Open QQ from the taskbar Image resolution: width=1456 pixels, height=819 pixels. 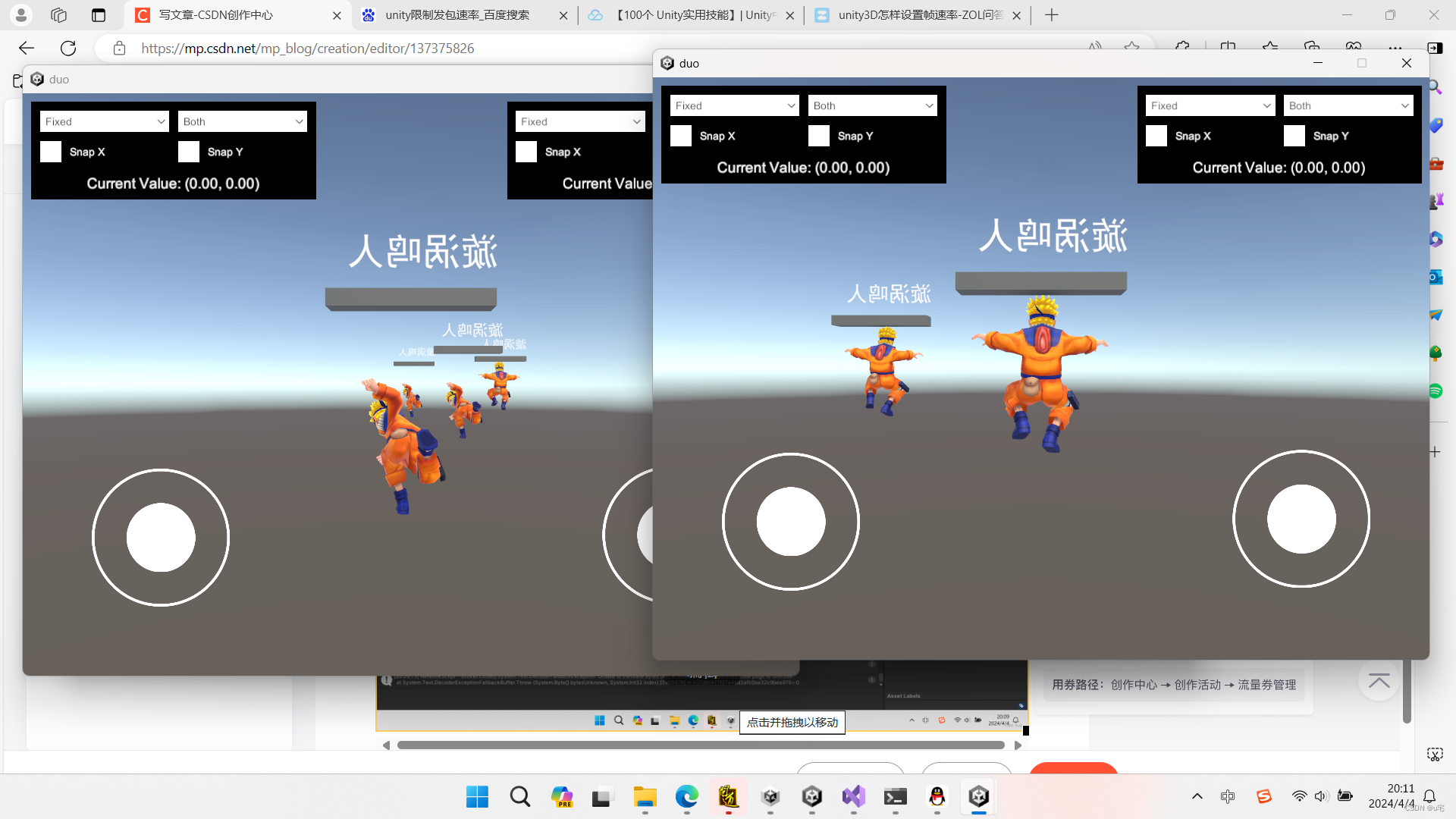[937, 797]
